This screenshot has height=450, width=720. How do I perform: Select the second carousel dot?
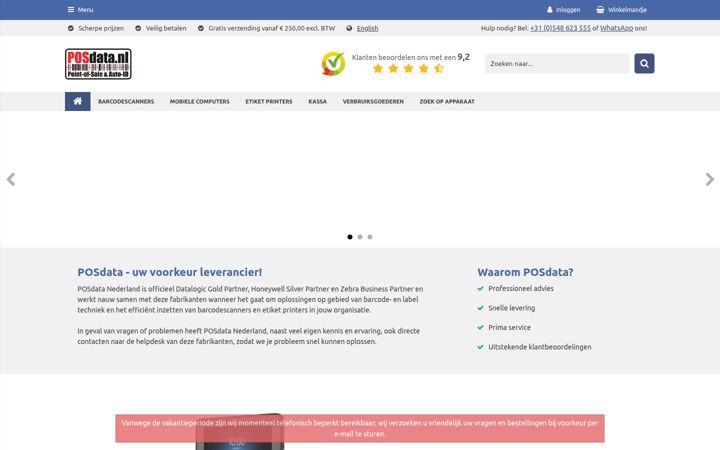click(360, 237)
